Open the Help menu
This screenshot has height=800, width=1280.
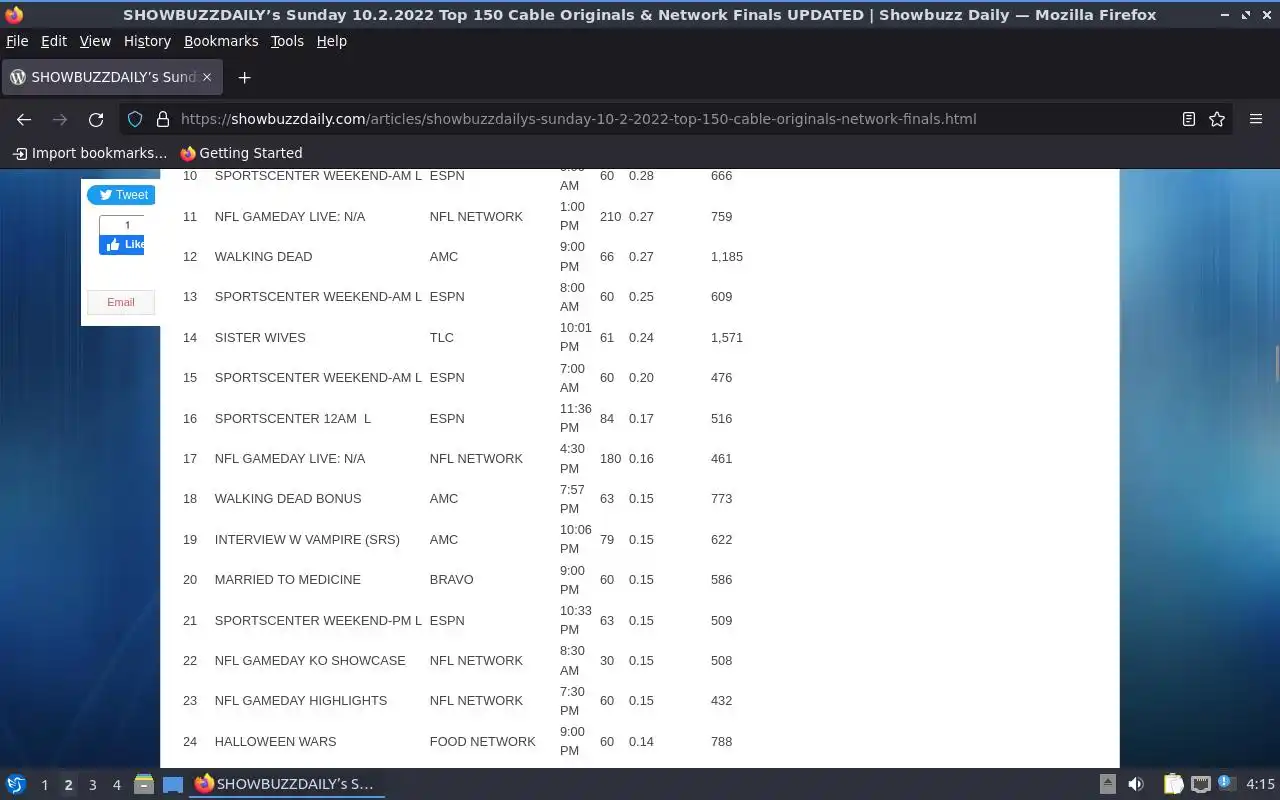332,41
